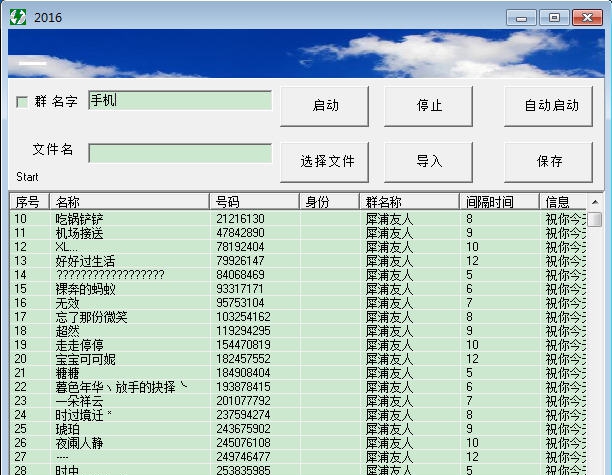The width and height of the screenshot is (612, 475).
Task: Click the 信息 column header
Action: tap(563, 202)
